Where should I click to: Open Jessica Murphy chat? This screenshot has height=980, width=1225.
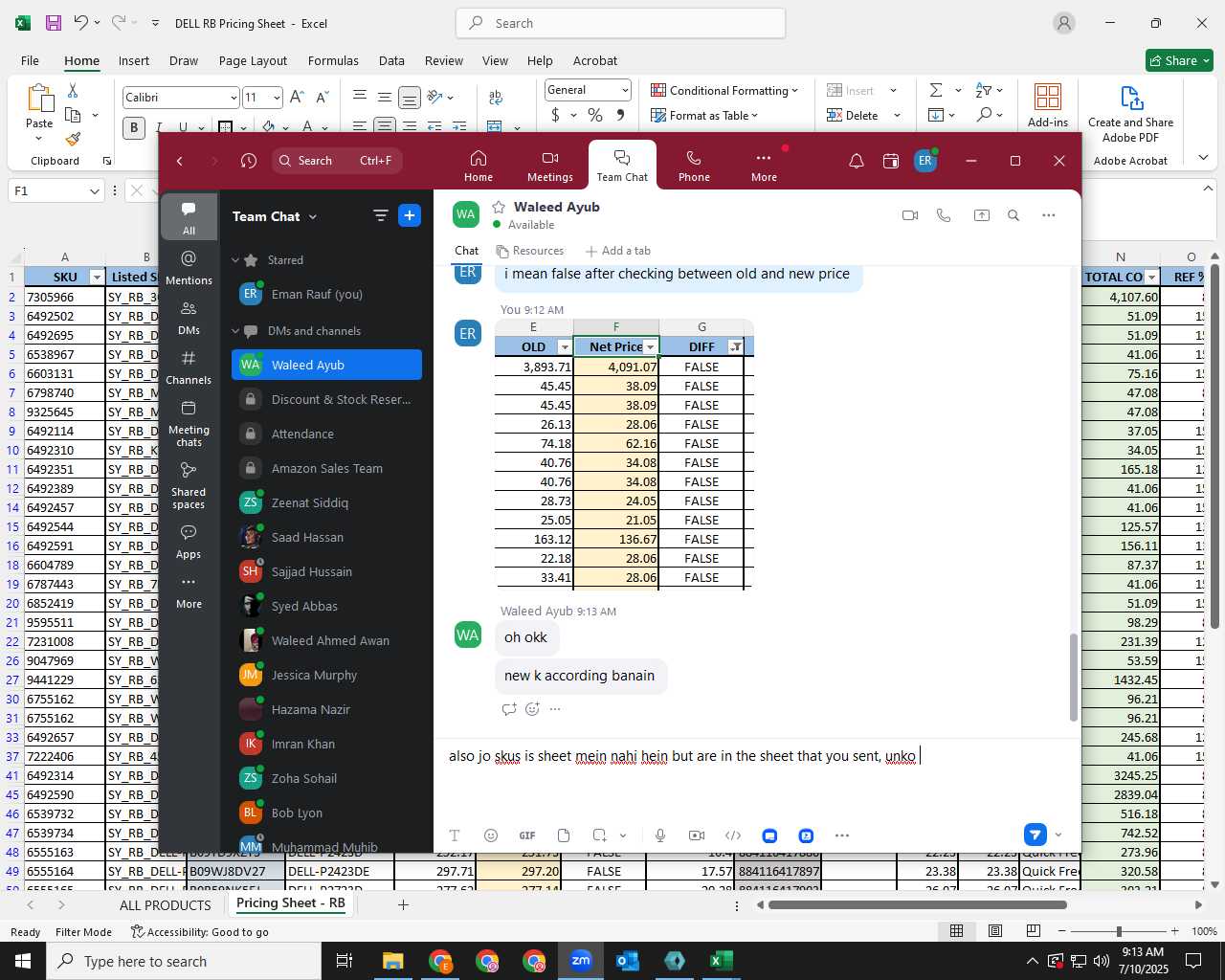(326, 675)
